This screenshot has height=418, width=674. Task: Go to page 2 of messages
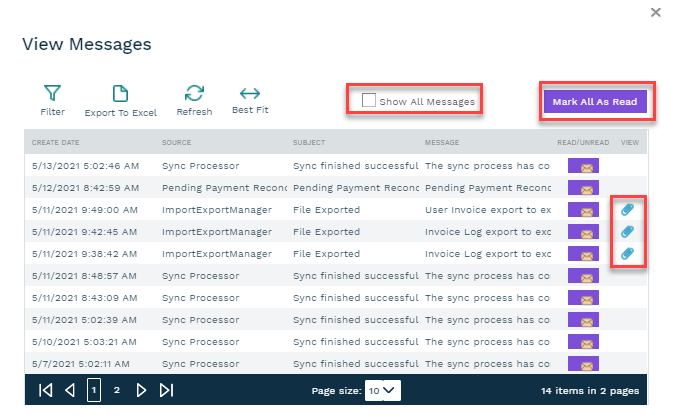[116, 390]
